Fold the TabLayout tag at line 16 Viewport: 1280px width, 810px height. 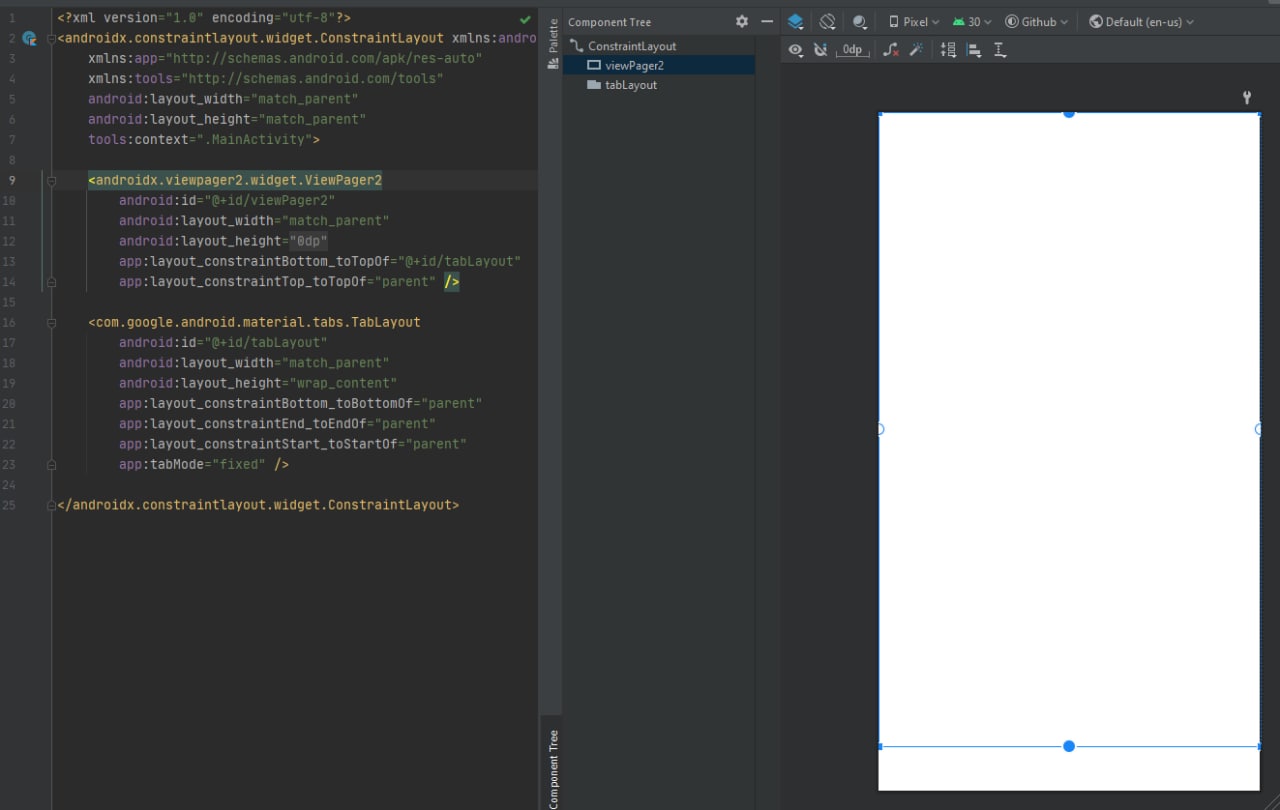51,322
